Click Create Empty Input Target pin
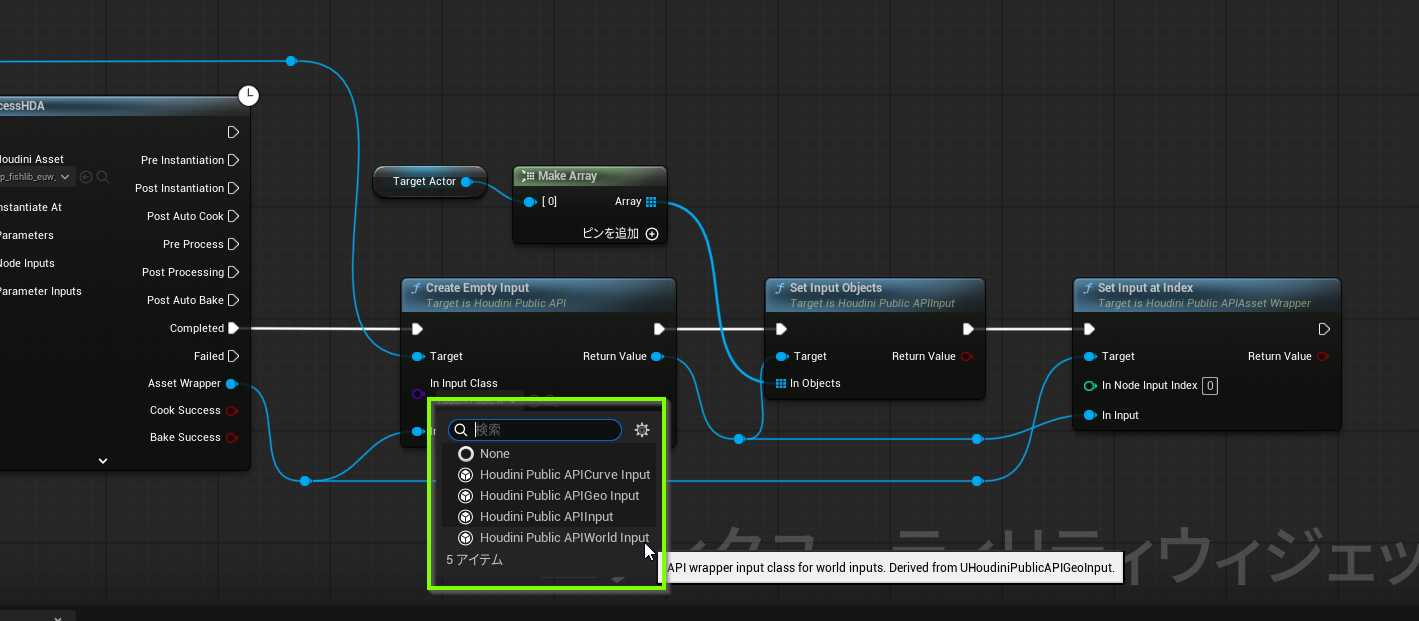The image size is (1419, 621). [417, 357]
